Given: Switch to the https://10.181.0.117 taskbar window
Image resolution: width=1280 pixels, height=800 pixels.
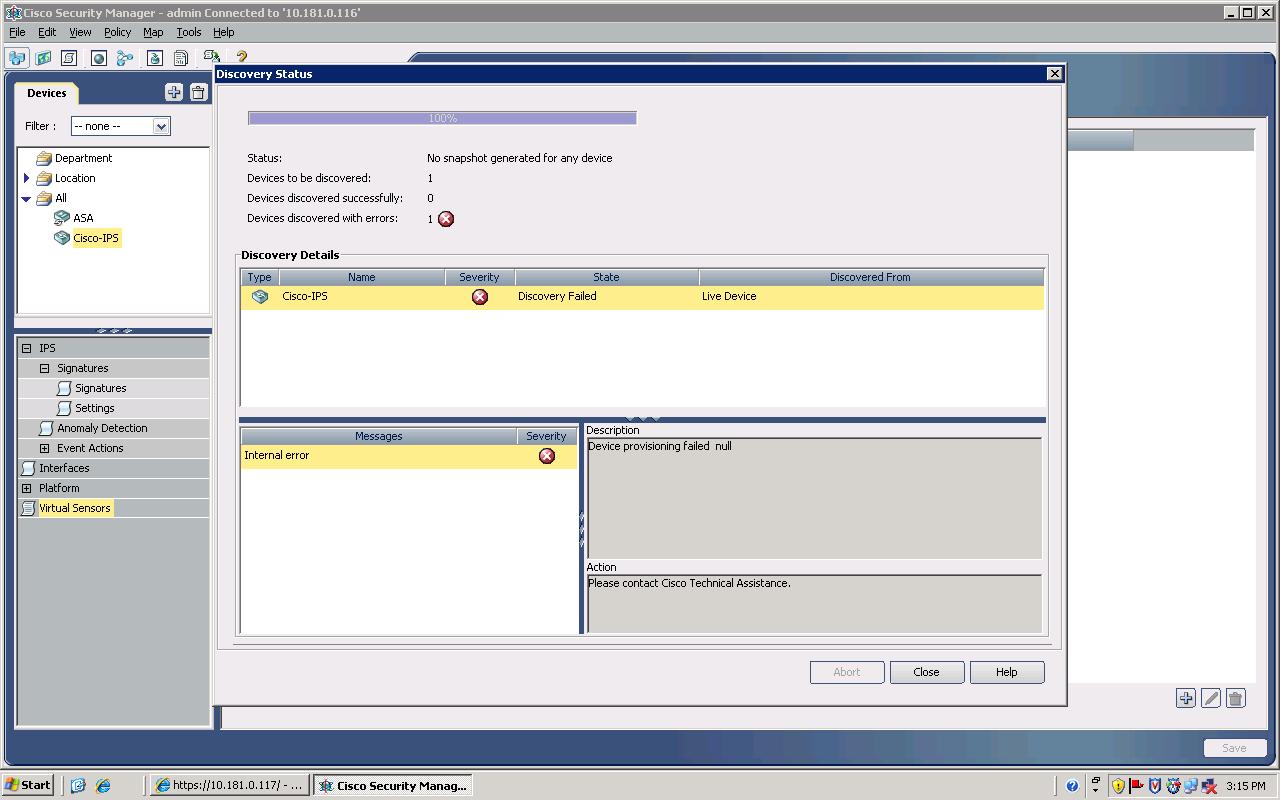Looking at the screenshot, I should coord(229,785).
